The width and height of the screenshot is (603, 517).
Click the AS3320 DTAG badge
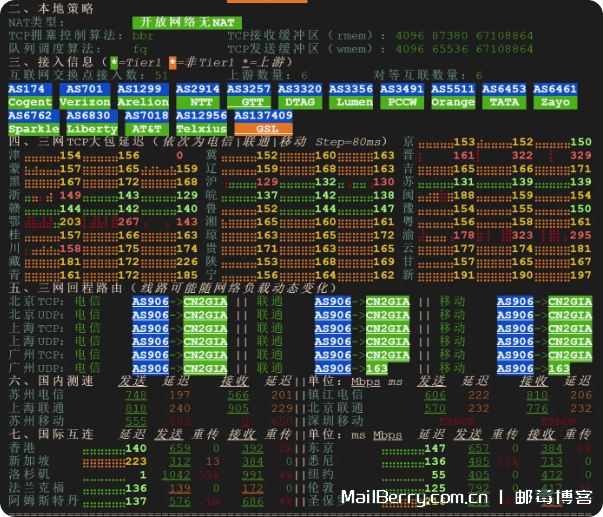tap(300, 96)
